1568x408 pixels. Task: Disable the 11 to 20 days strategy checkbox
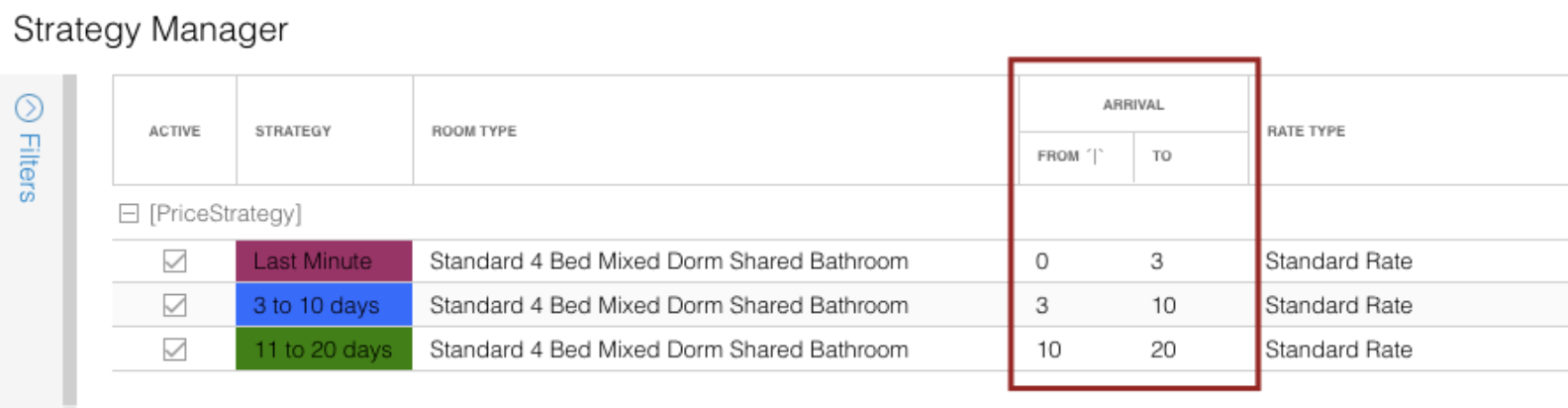(174, 350)
